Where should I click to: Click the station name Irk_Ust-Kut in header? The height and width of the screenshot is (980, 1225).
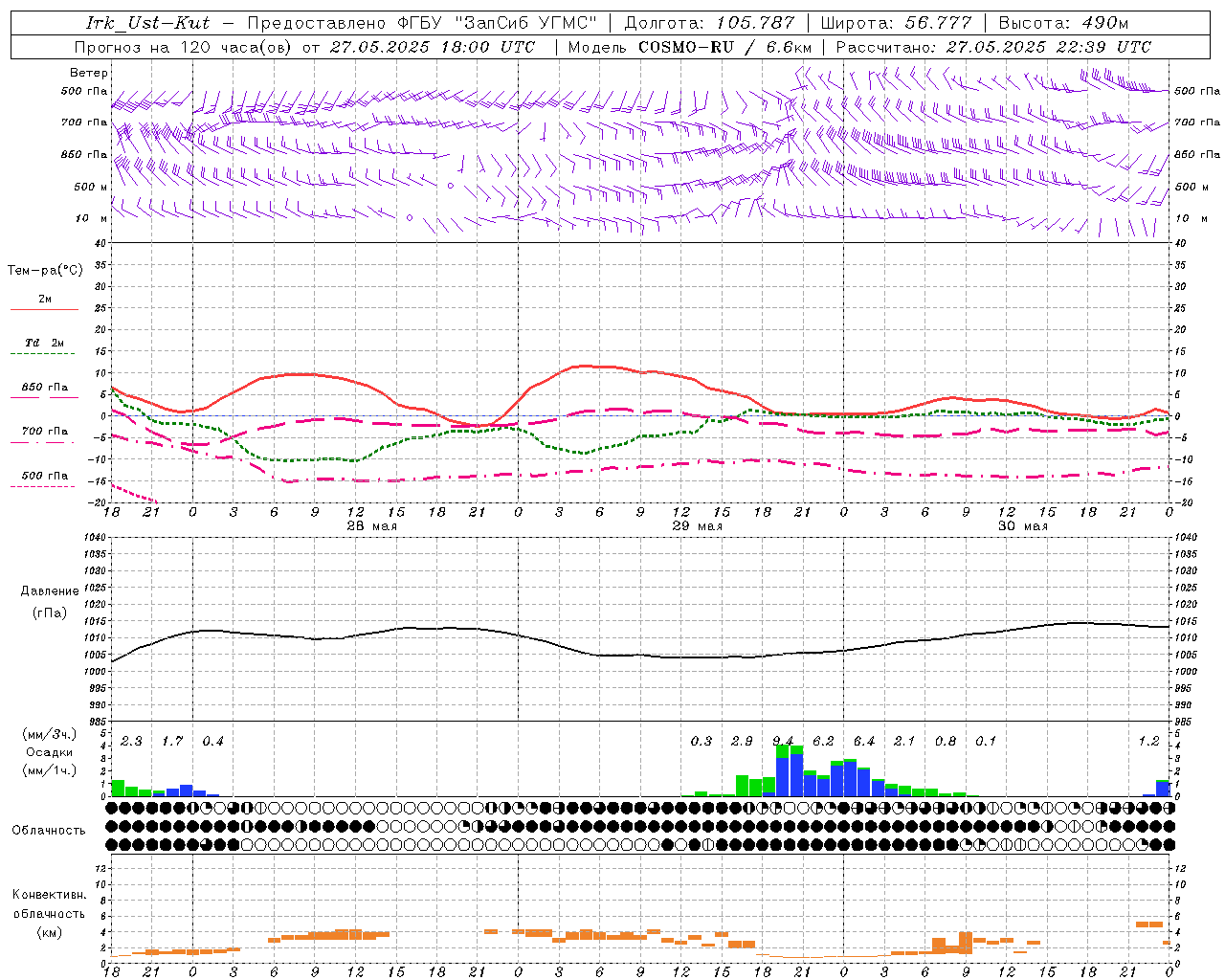pyautogui.click(x=147, y=23)
